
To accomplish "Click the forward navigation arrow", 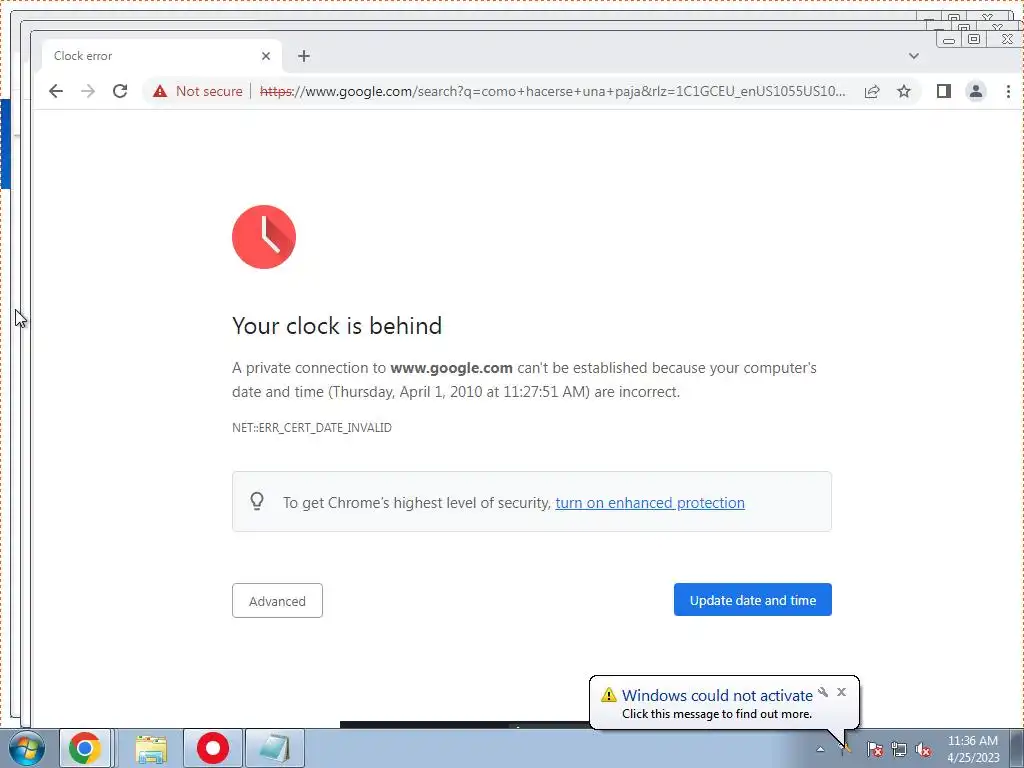I will click(x=88, y=91).
